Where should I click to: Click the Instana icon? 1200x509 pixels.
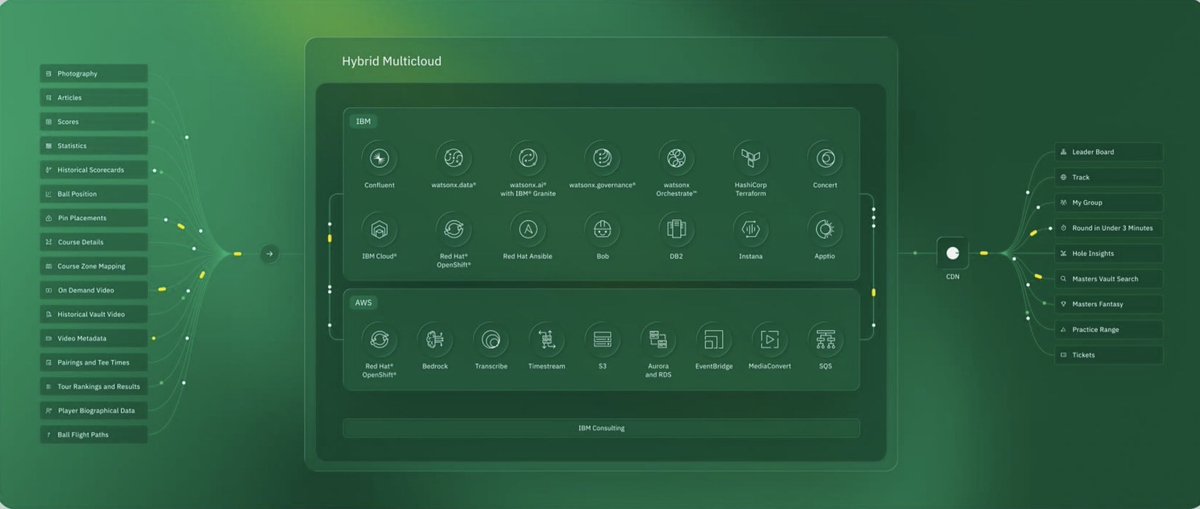tap(750, 229)
